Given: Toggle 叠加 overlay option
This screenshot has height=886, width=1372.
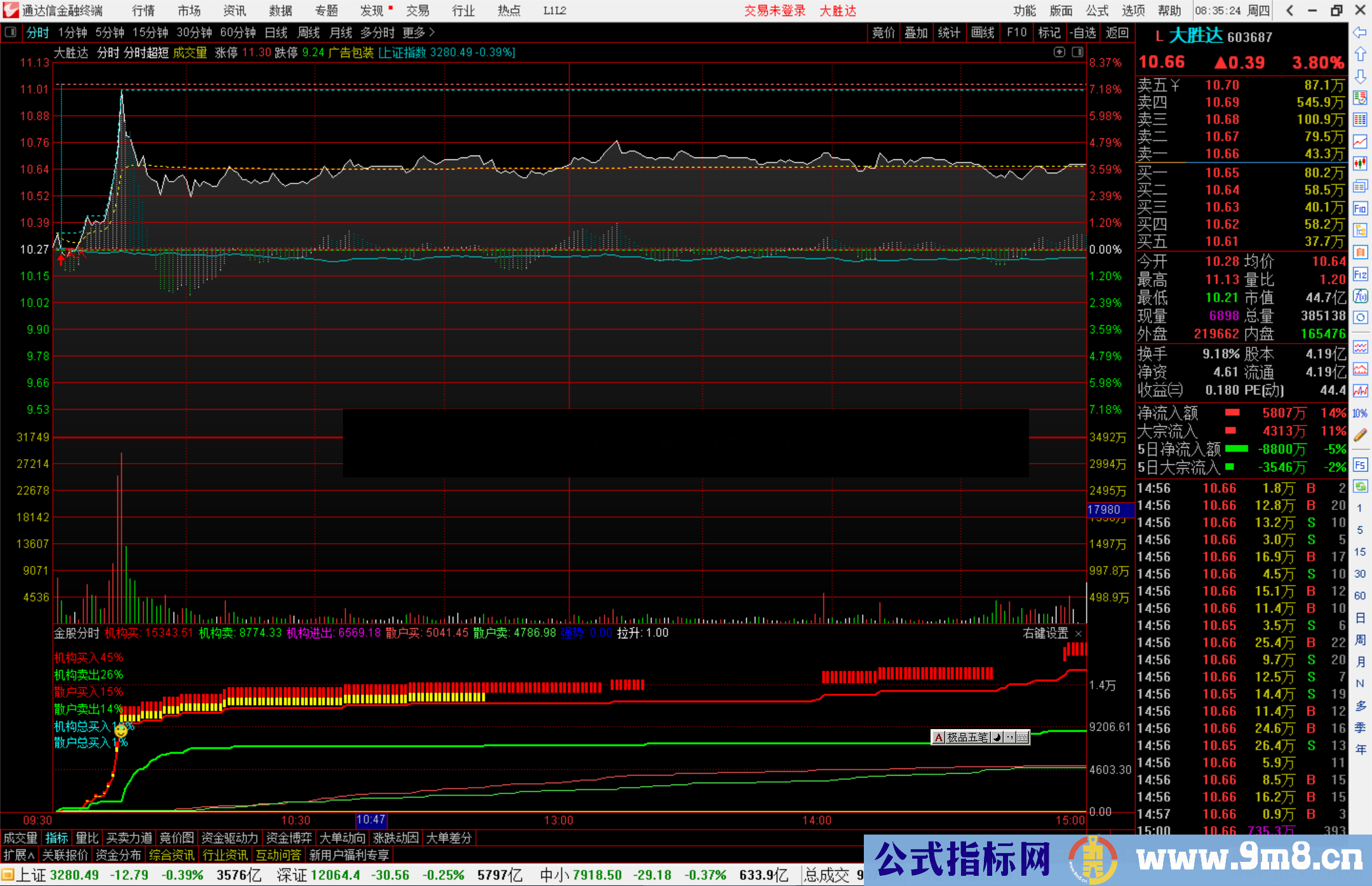Looking at the screenshot, I should tap(916, 32).
